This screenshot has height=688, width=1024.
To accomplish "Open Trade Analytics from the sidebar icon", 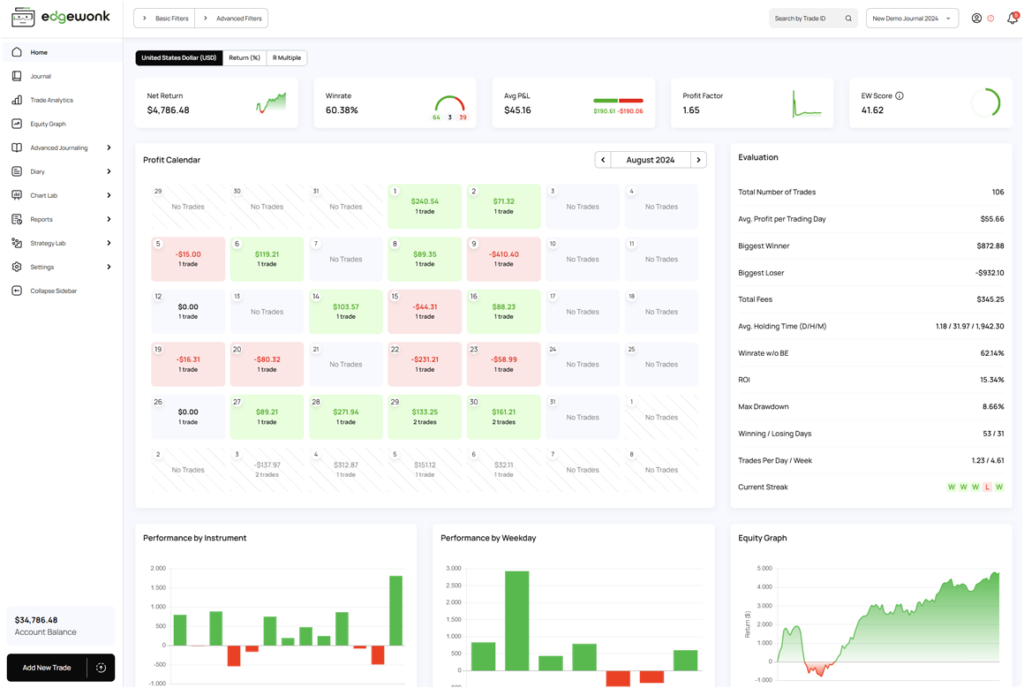I will [x=17, y=100].
